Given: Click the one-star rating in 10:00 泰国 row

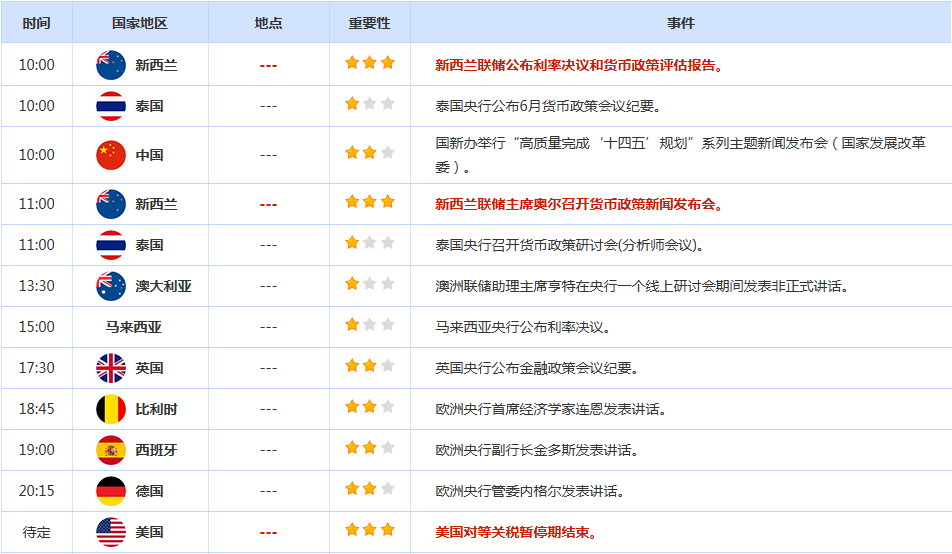Looking at the screenshot, I should coord(370,104).
